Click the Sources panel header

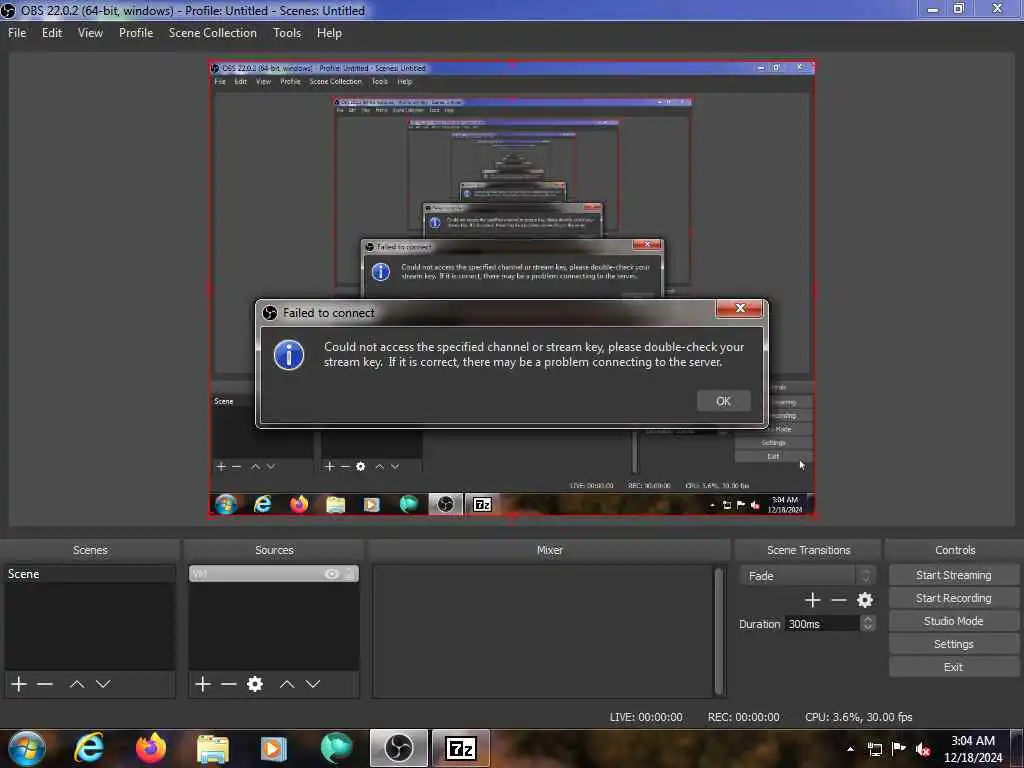coord(274,550)
